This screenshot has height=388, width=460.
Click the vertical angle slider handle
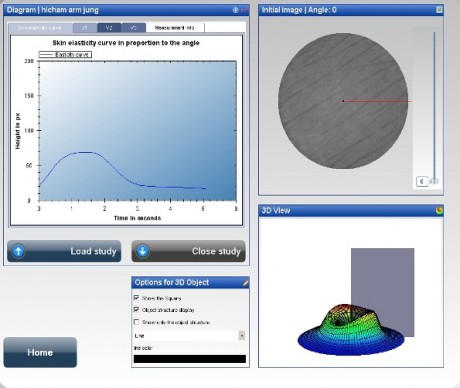tap(434, 181)
